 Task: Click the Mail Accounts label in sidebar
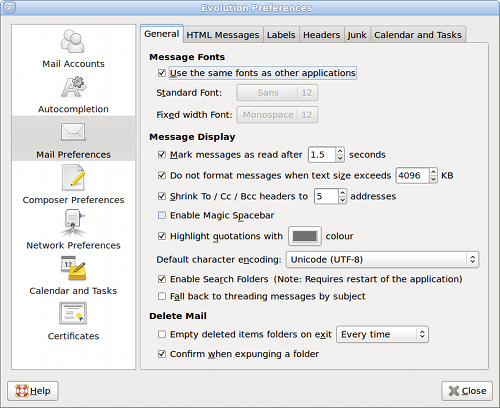[x=73, y=64]
